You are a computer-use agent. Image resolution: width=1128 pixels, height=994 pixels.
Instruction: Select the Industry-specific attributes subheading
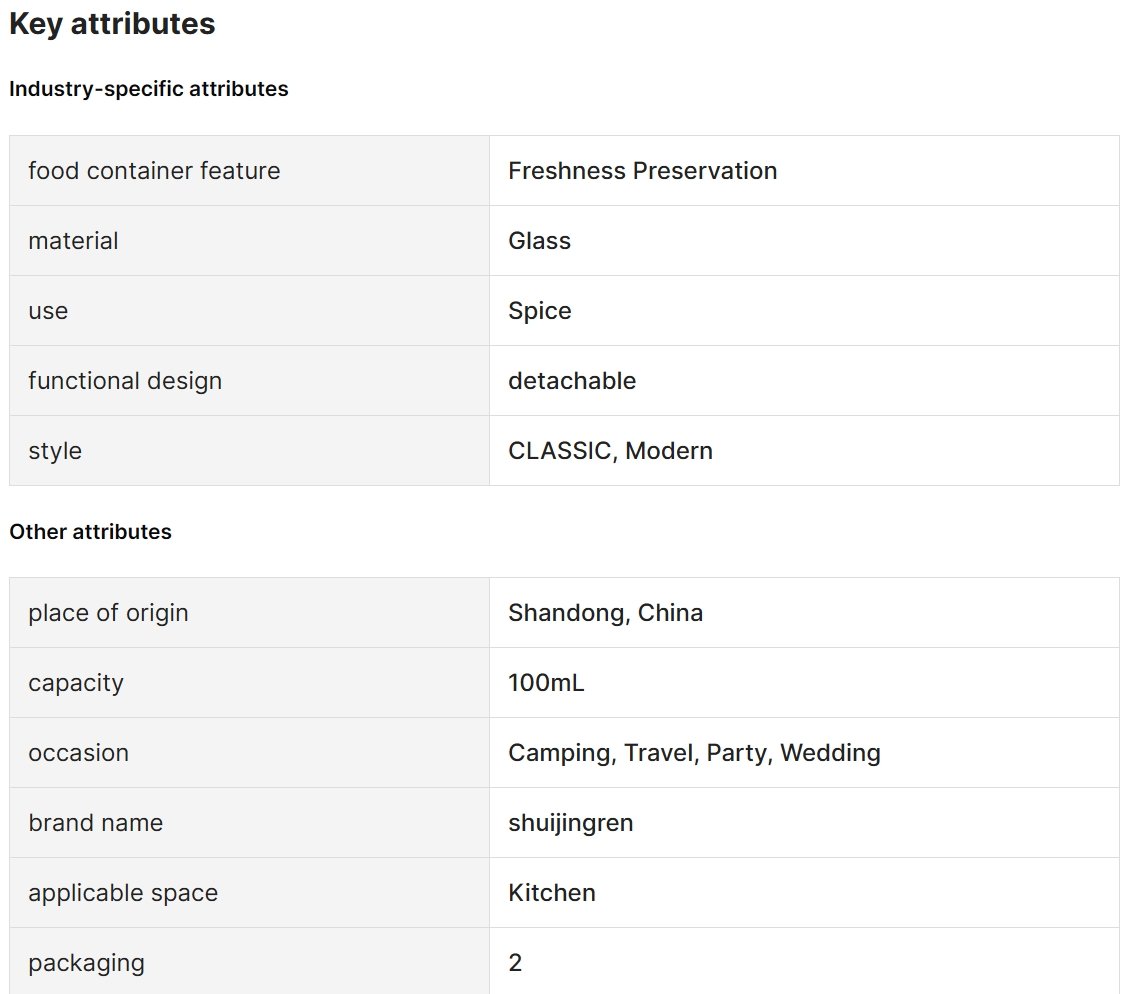pos(149,88)
